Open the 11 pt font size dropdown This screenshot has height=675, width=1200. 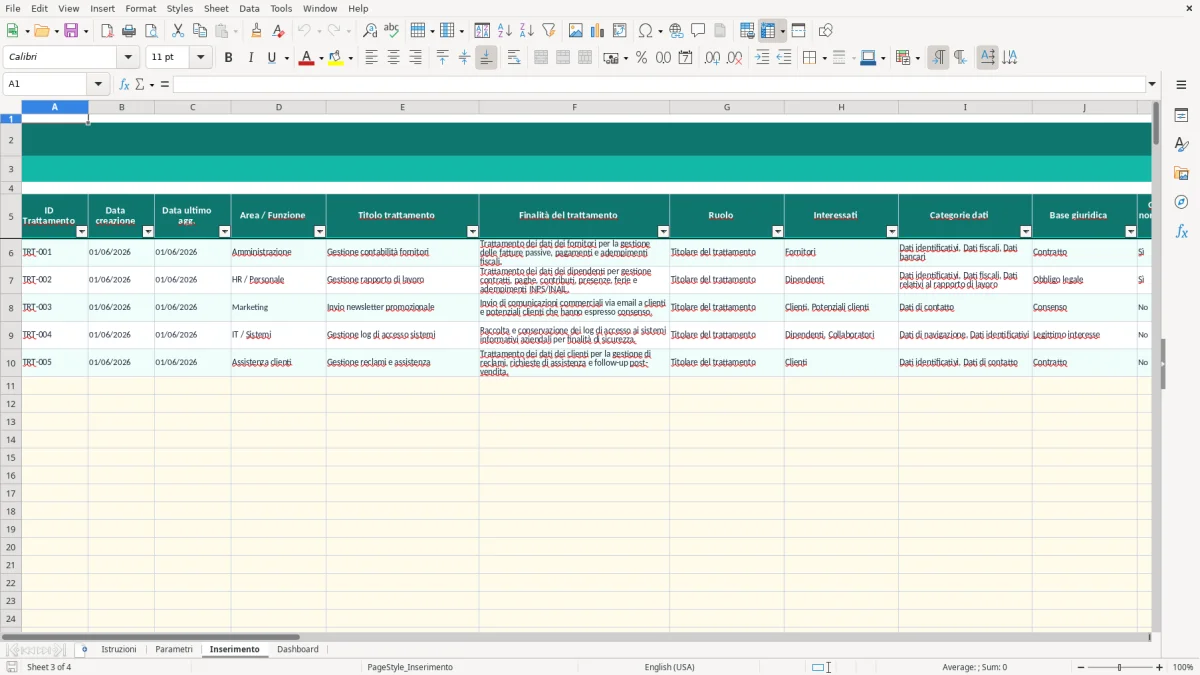click(200, 58)
